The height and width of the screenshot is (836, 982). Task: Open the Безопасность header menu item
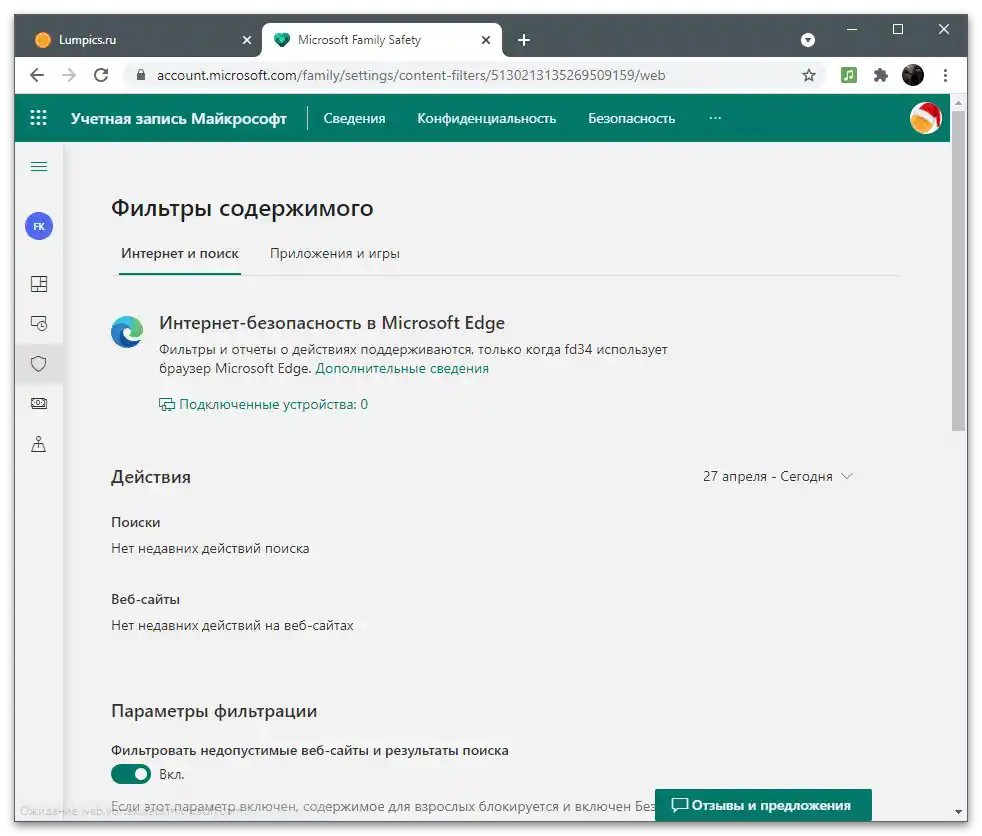631,118
